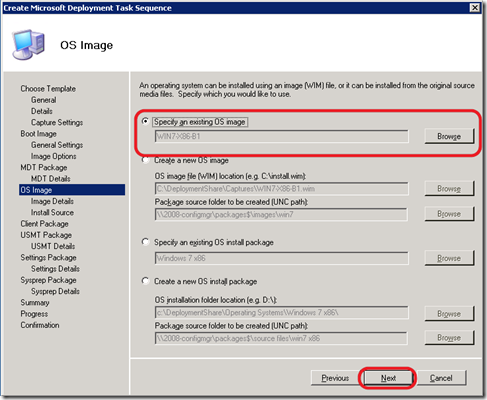Image resolution: width=487 pixels, height=400 pixels.
Task: Select the Boot Image step in sidebar
Action: pos(38,134)
